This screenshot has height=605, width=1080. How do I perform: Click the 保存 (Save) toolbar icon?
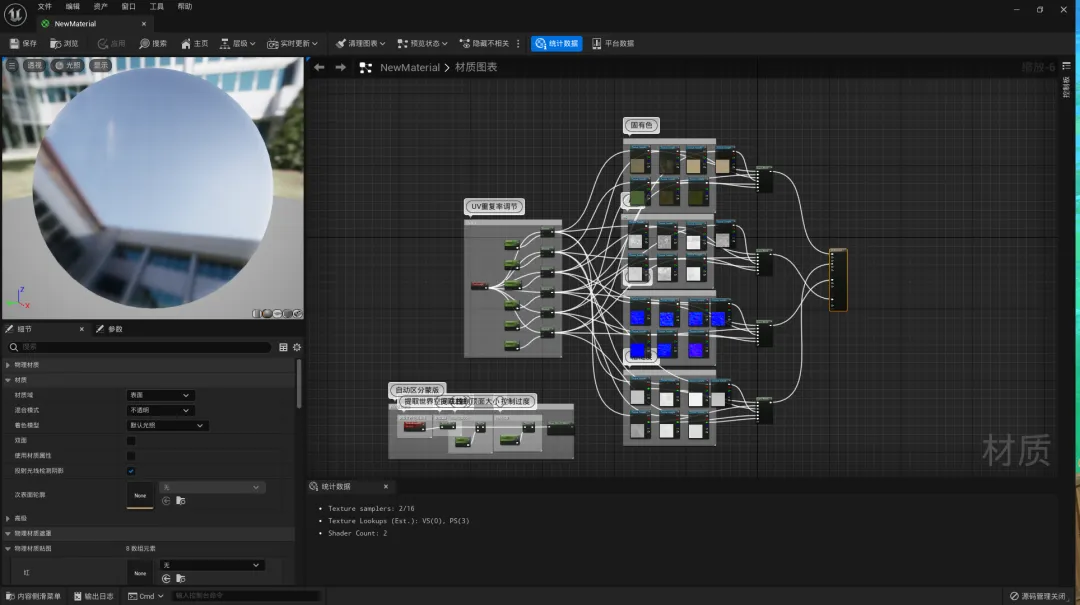click(x=15, y=44)
